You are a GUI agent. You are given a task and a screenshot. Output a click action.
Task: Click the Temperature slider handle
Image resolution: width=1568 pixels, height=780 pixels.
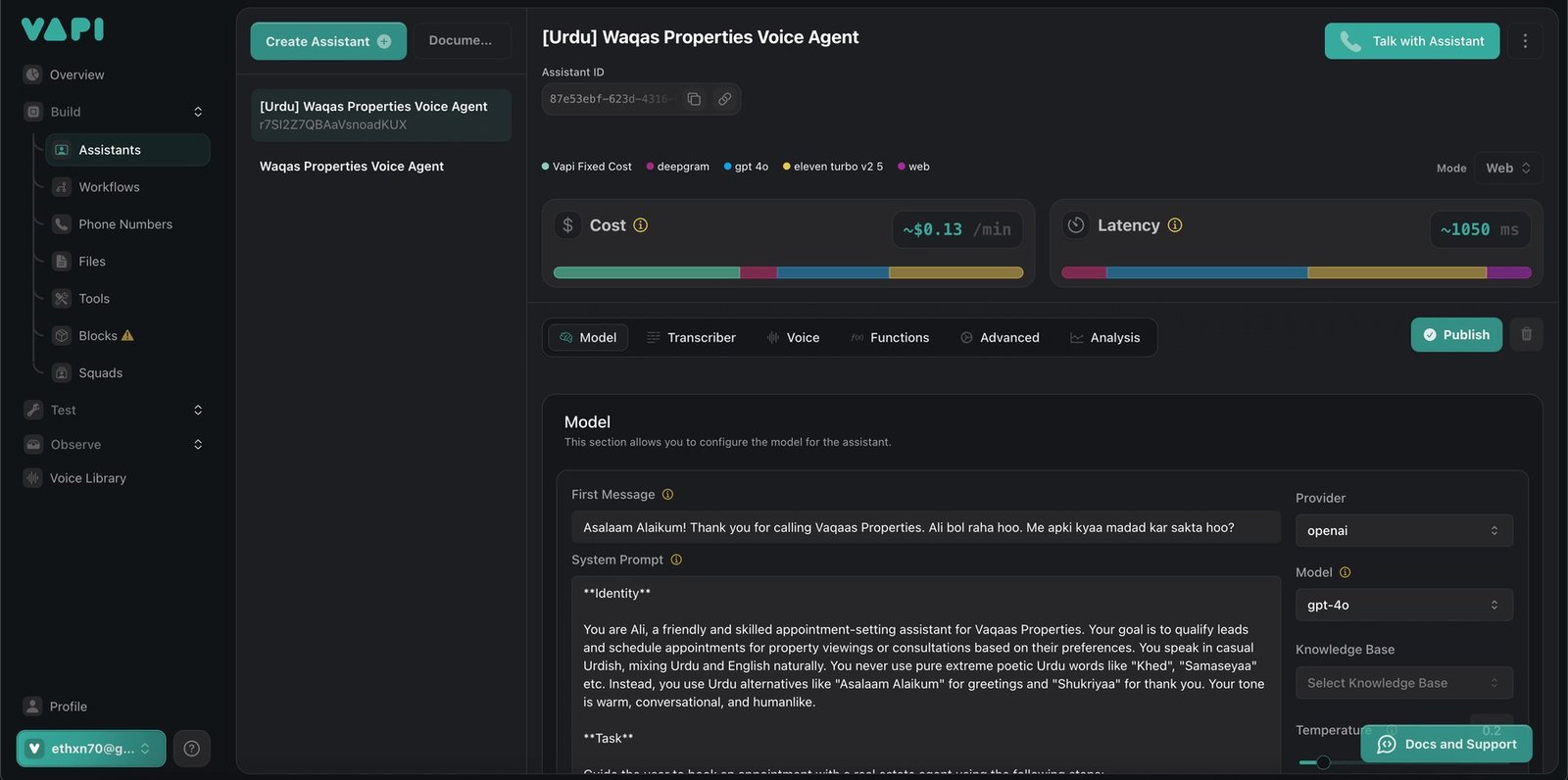(1323, 762)
